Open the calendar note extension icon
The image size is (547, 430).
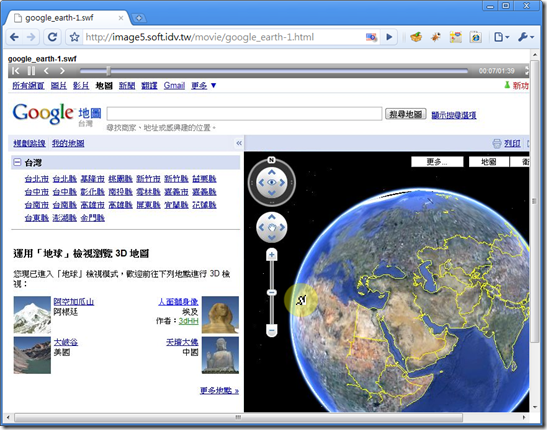(x=456, y=37)
